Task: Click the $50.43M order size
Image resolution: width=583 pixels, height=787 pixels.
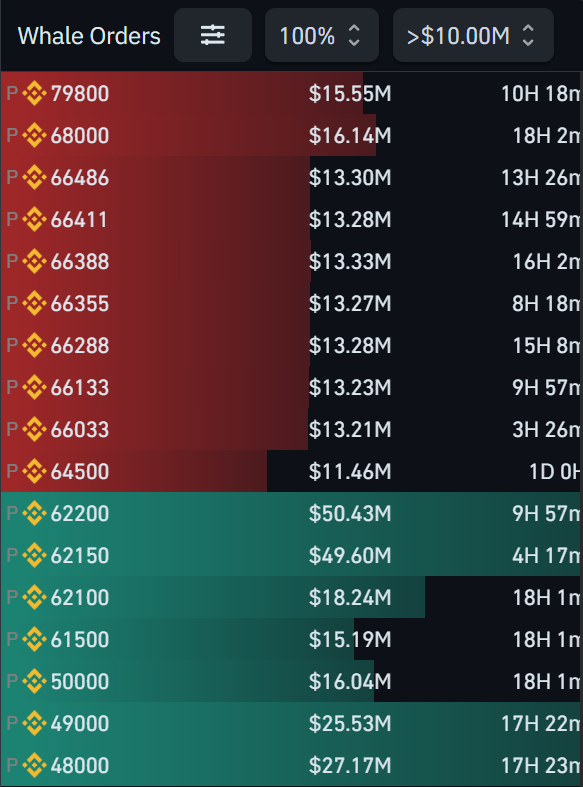Action: 350,514
